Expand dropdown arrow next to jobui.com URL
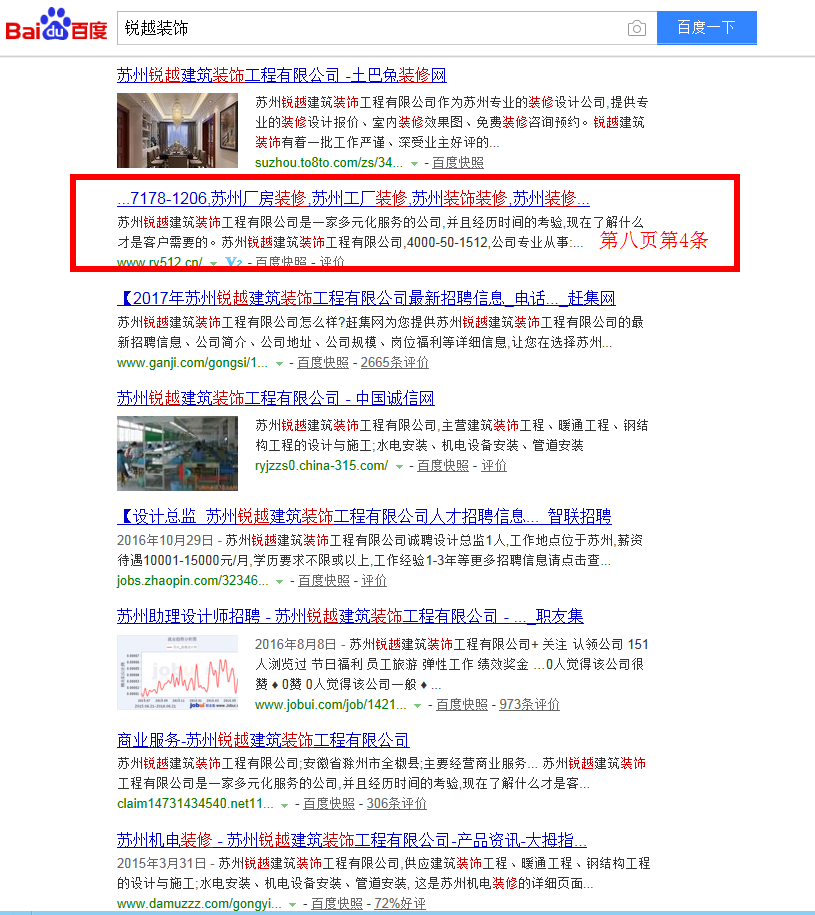 click(x=417, y=706)
